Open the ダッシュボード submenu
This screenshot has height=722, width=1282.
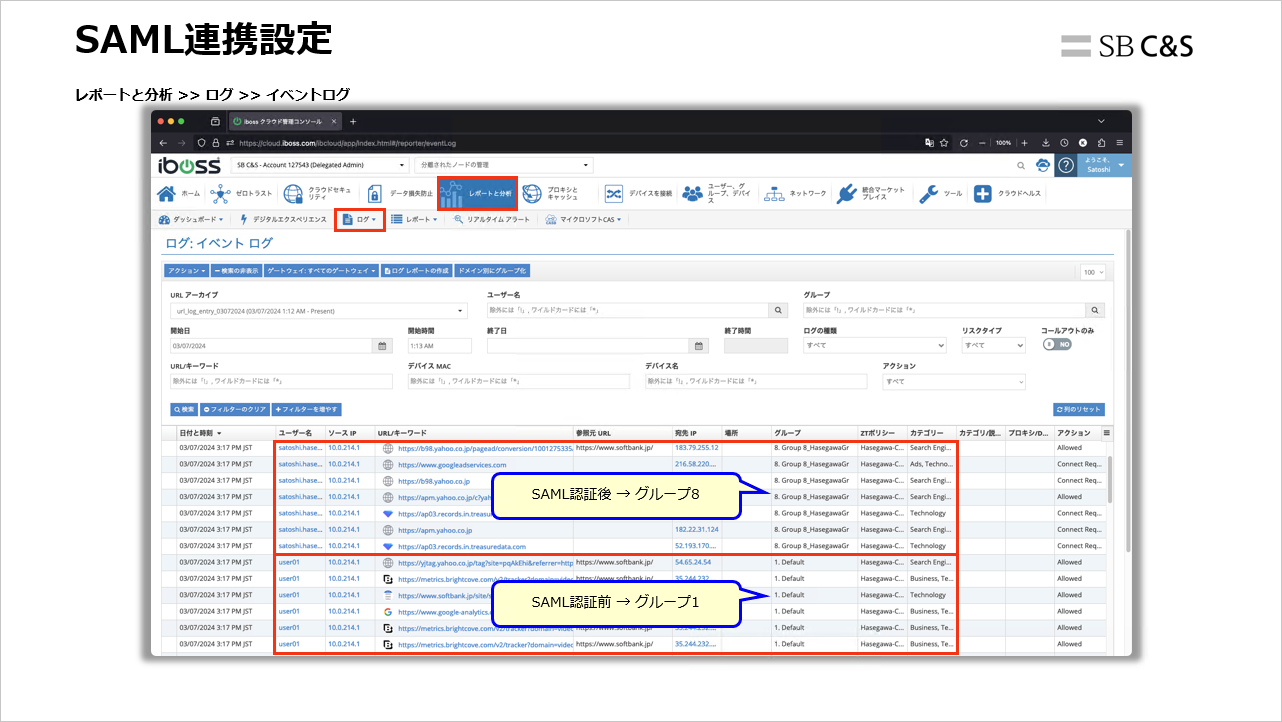[x=191, y=219]
